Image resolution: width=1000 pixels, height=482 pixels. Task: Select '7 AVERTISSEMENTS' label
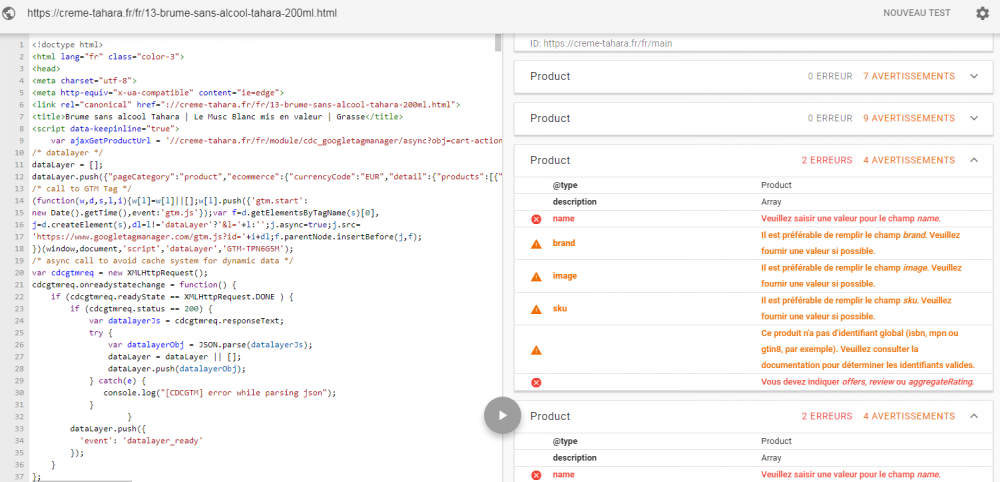coord(909,77)
